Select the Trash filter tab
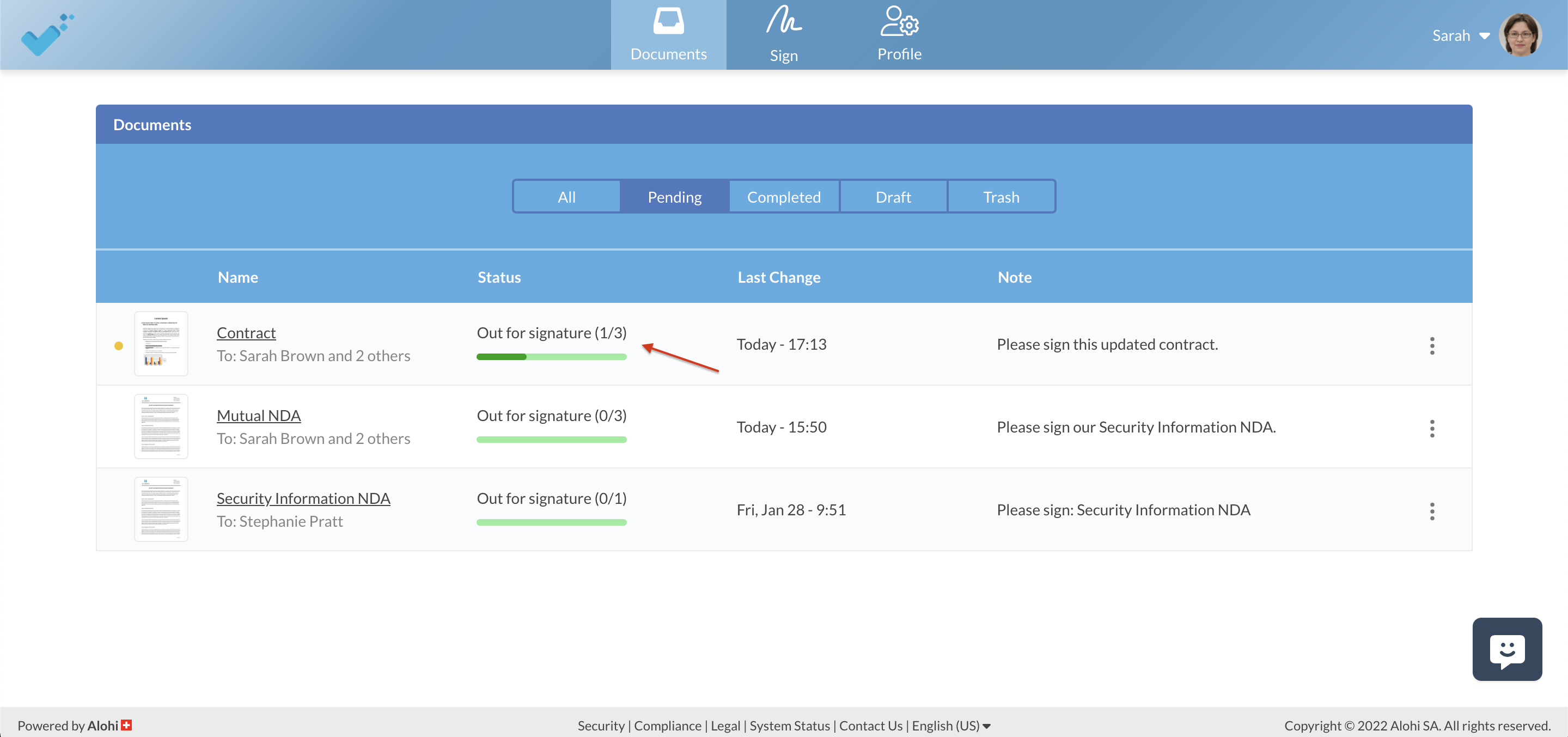 click(x=1000, y=196)
